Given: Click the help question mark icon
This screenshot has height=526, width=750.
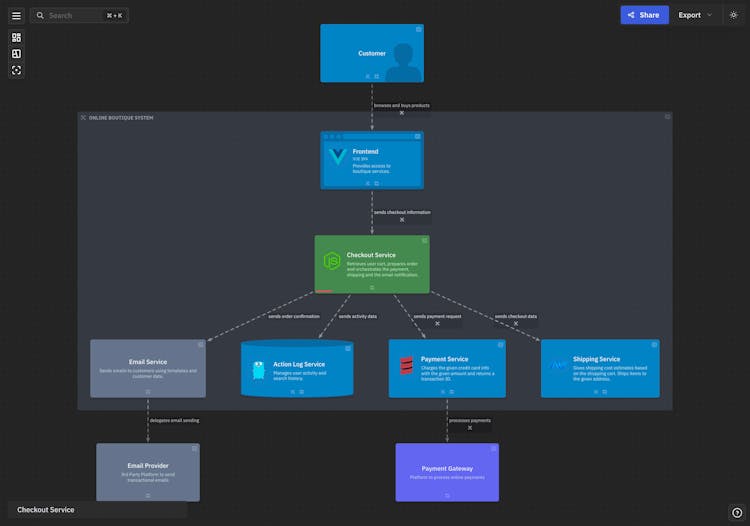Looking at the screenshot, I should pos(737,513).
